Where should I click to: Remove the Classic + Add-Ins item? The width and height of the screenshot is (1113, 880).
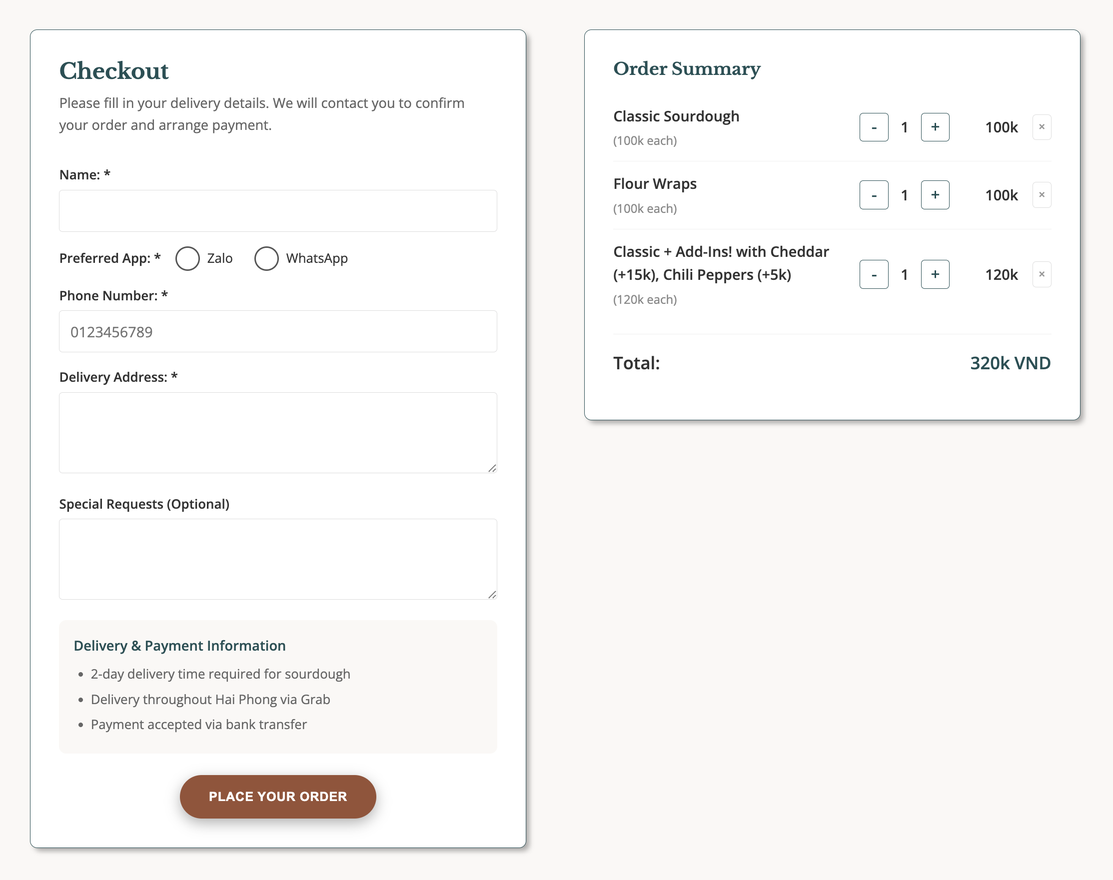pyautogui.click(x=1041, y=274)
